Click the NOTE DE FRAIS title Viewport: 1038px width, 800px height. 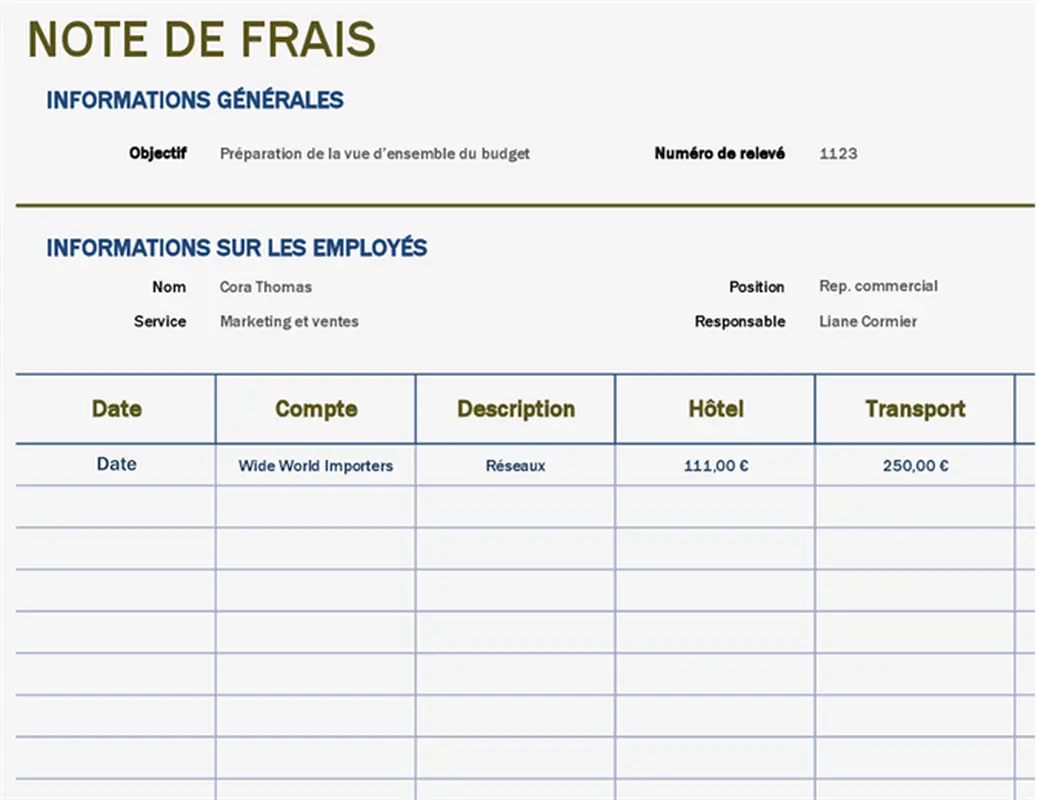[x=200, y=40]
